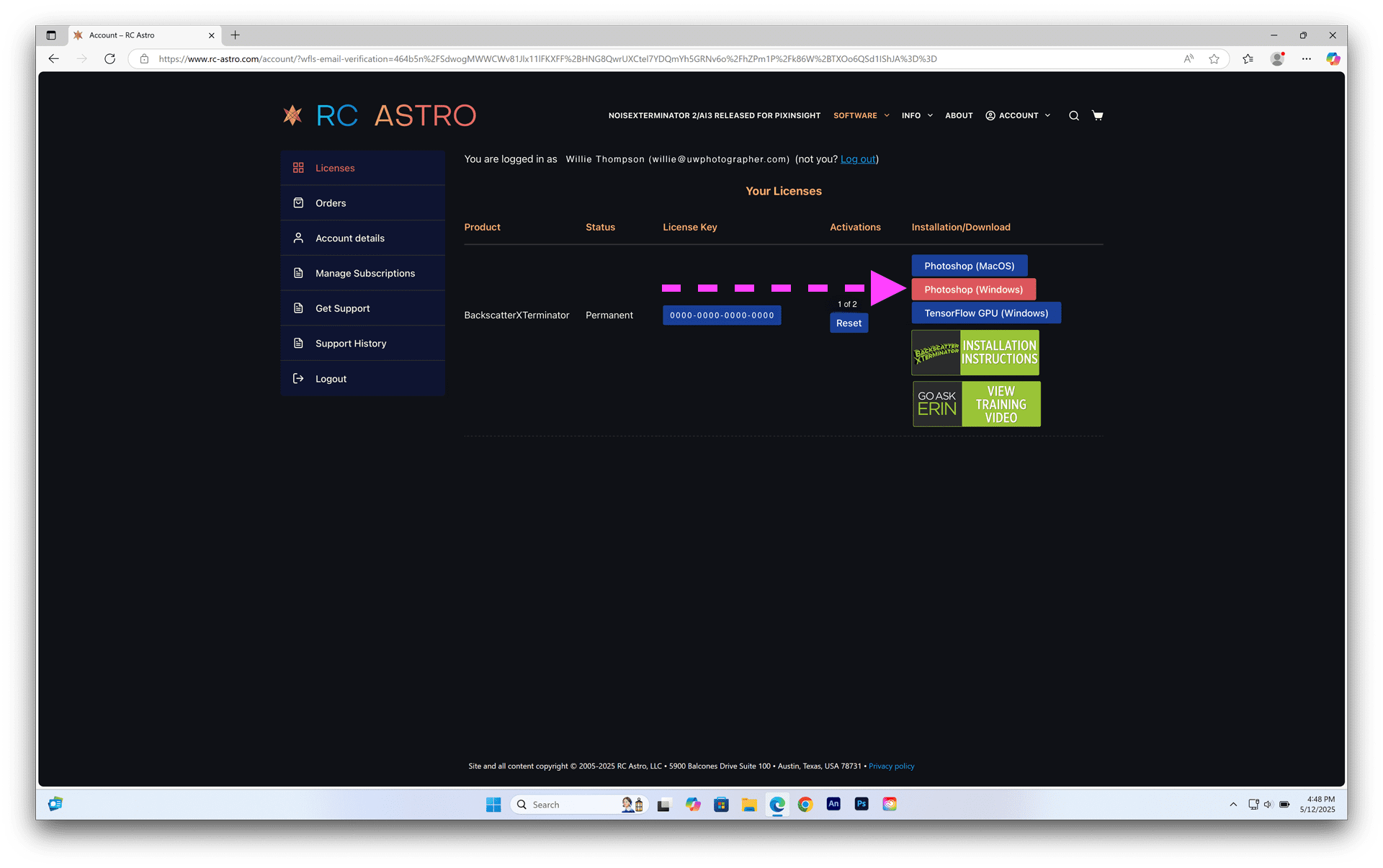This screenshot has height=868, width=1383.
Task: Click the Orders bag icon in sidebar
Action: [298, 203]
